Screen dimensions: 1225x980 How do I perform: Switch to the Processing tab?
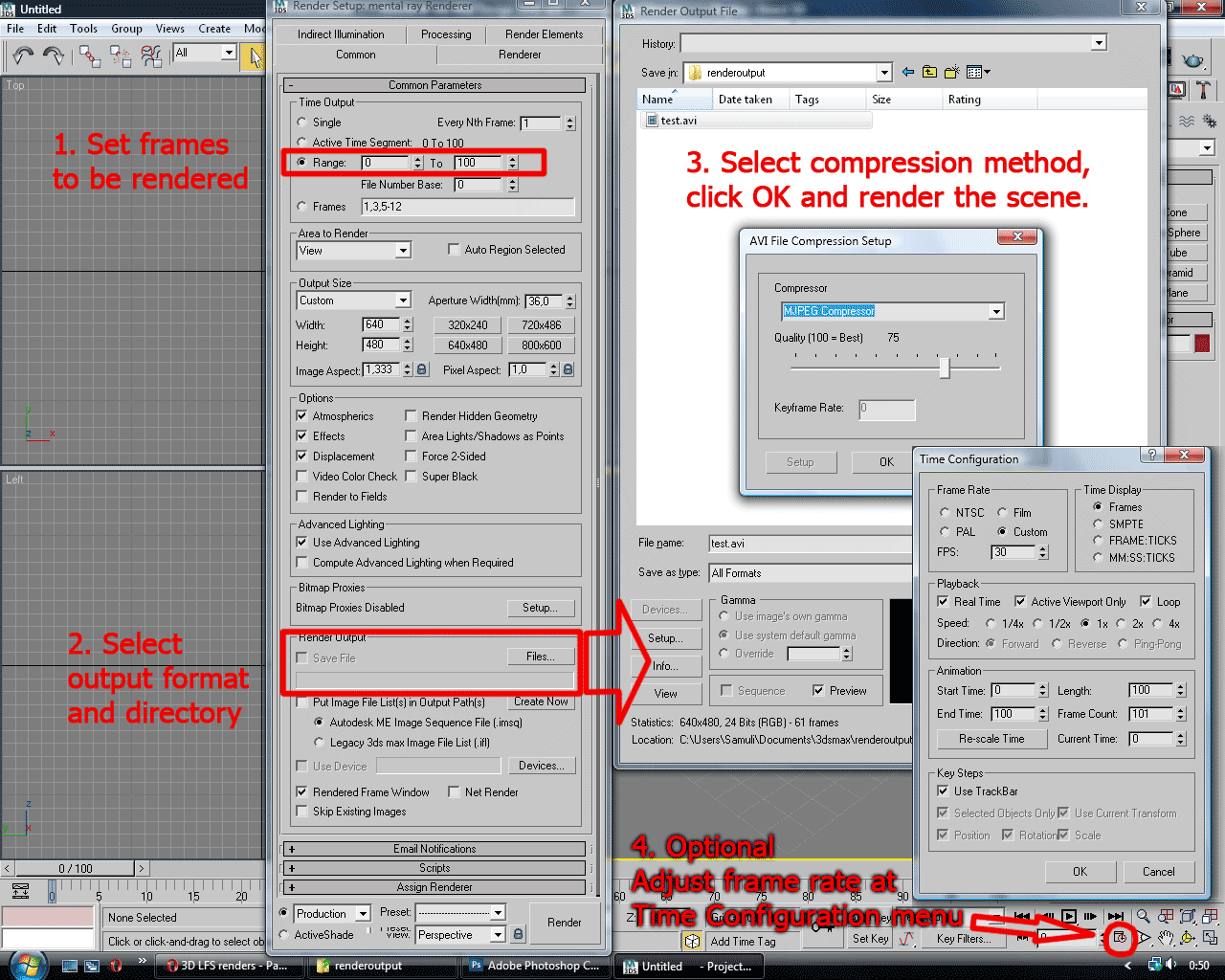click(x=446, y=34)
